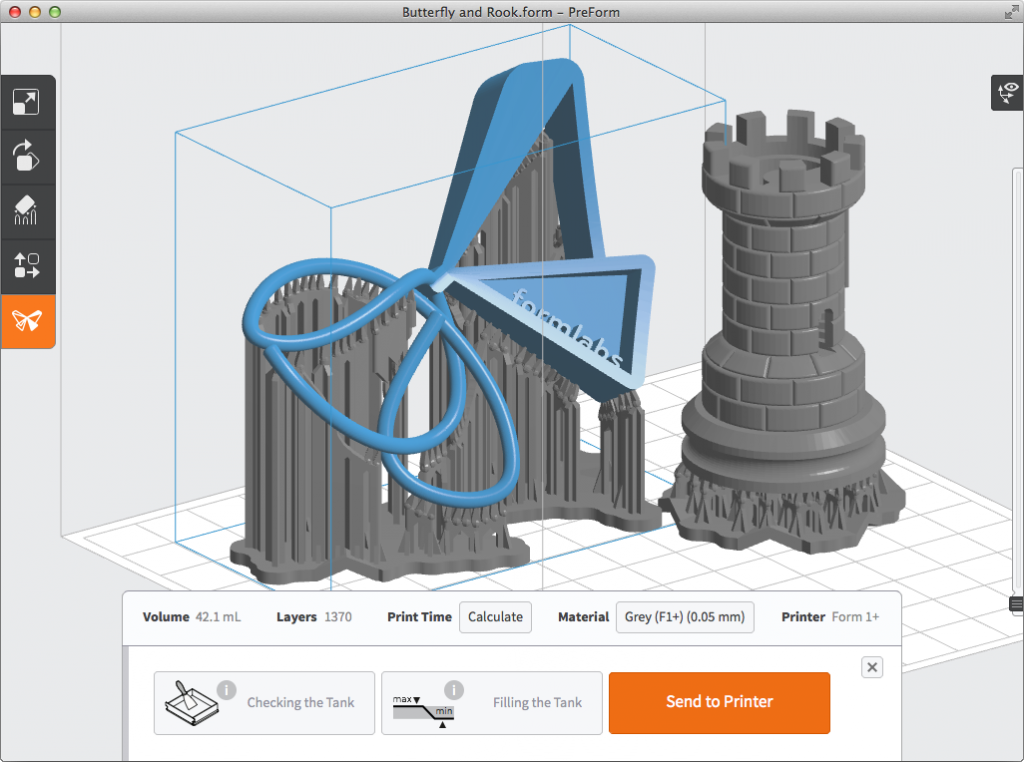Click the max/min resin level icon

[423, 710]
